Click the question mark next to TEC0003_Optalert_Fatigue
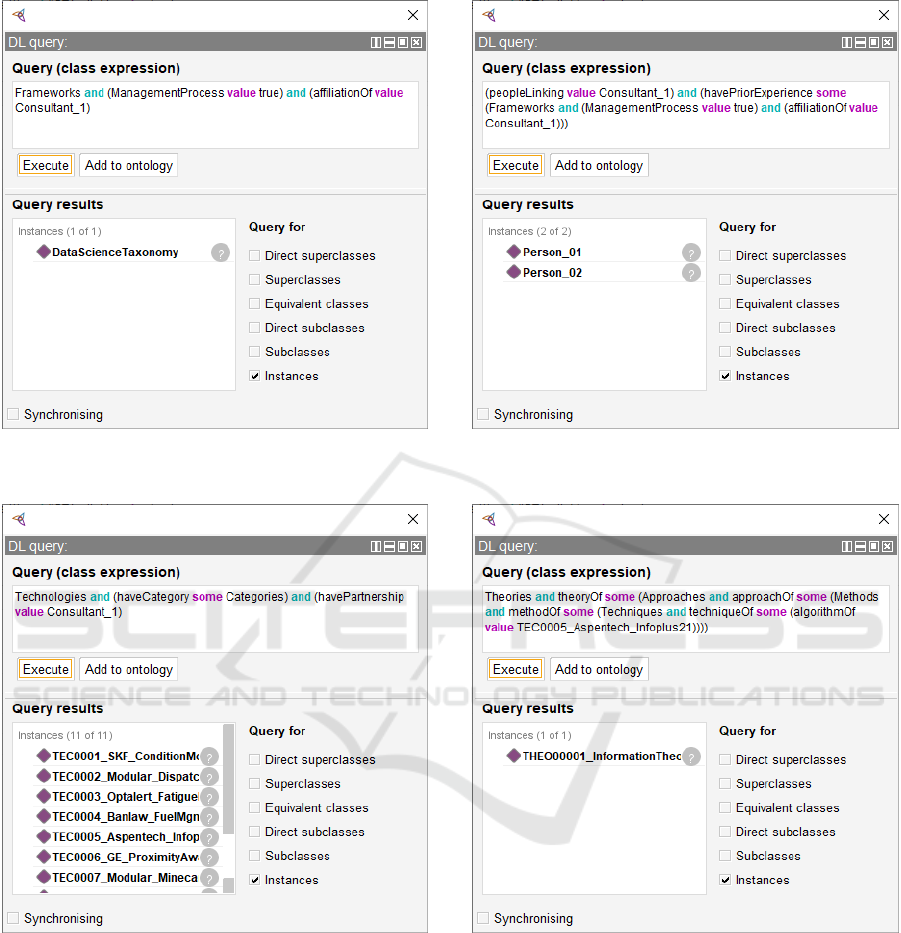This screenshot has width=901, height=933. click(209, 797)
